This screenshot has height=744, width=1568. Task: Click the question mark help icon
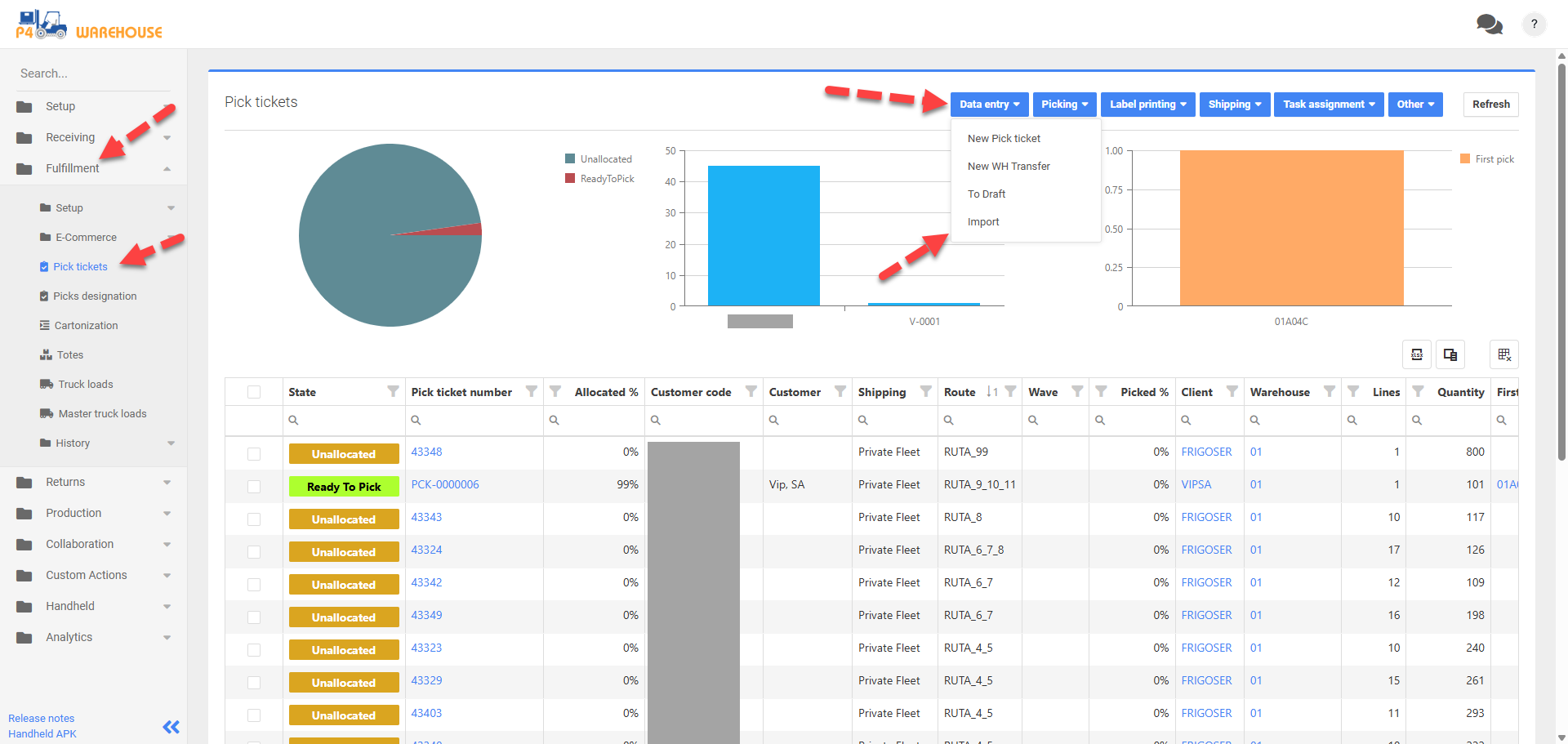point(1534,25)
